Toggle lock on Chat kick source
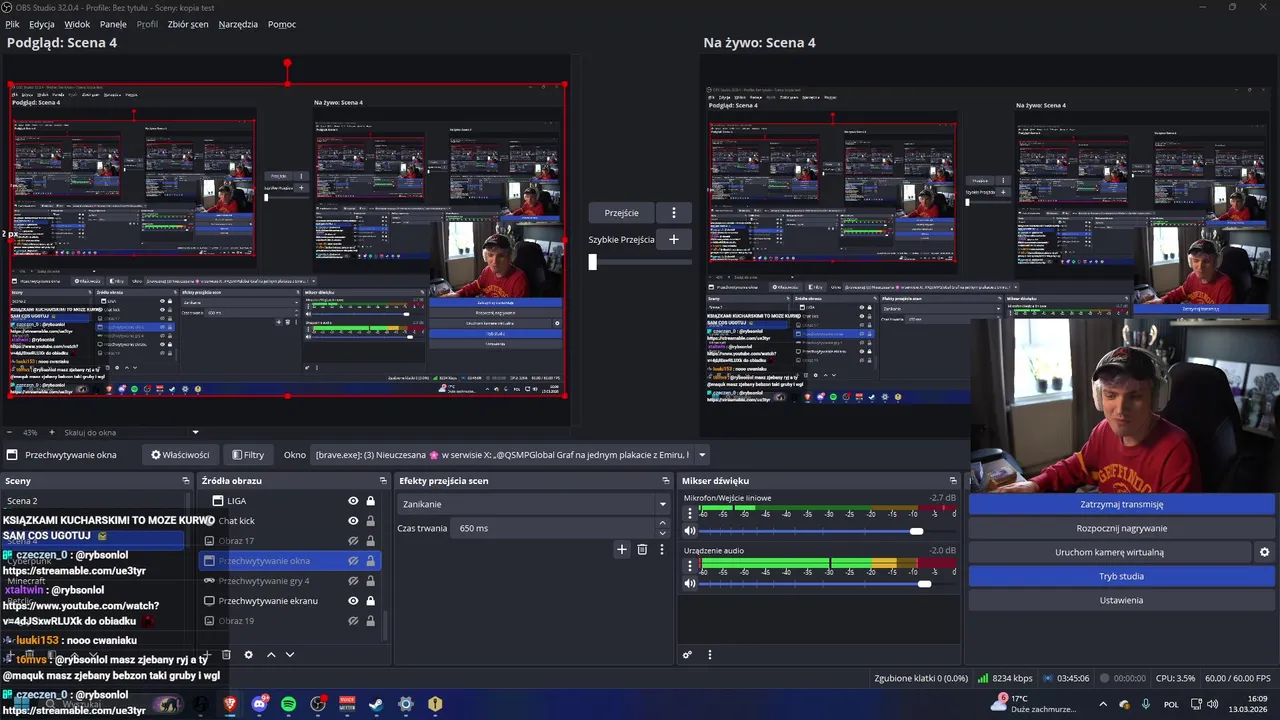Image resolution: width=1280 pixels, height=720 pixels. pos(370,521)
